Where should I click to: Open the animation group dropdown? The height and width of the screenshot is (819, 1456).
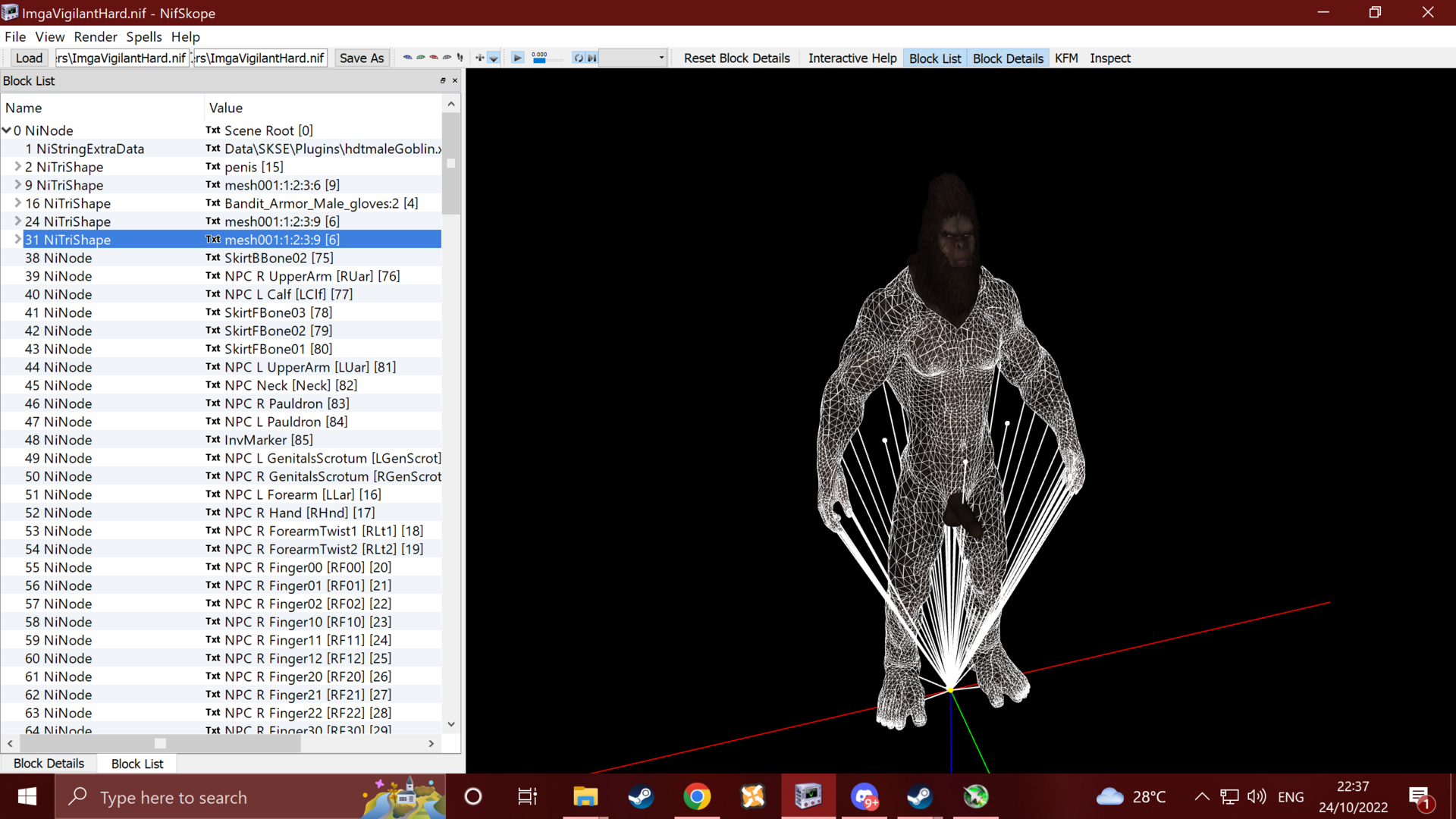[633, 58]
